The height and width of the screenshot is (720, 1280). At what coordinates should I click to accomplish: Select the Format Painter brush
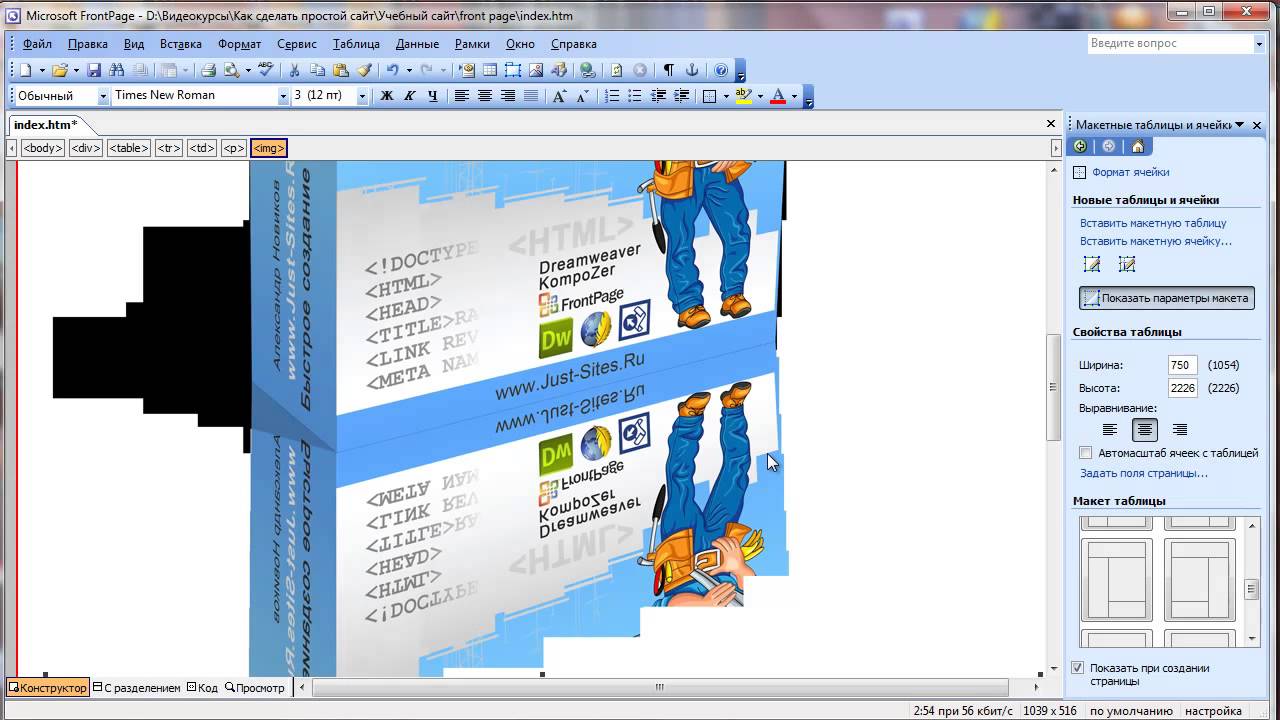[x=364, y=70]
